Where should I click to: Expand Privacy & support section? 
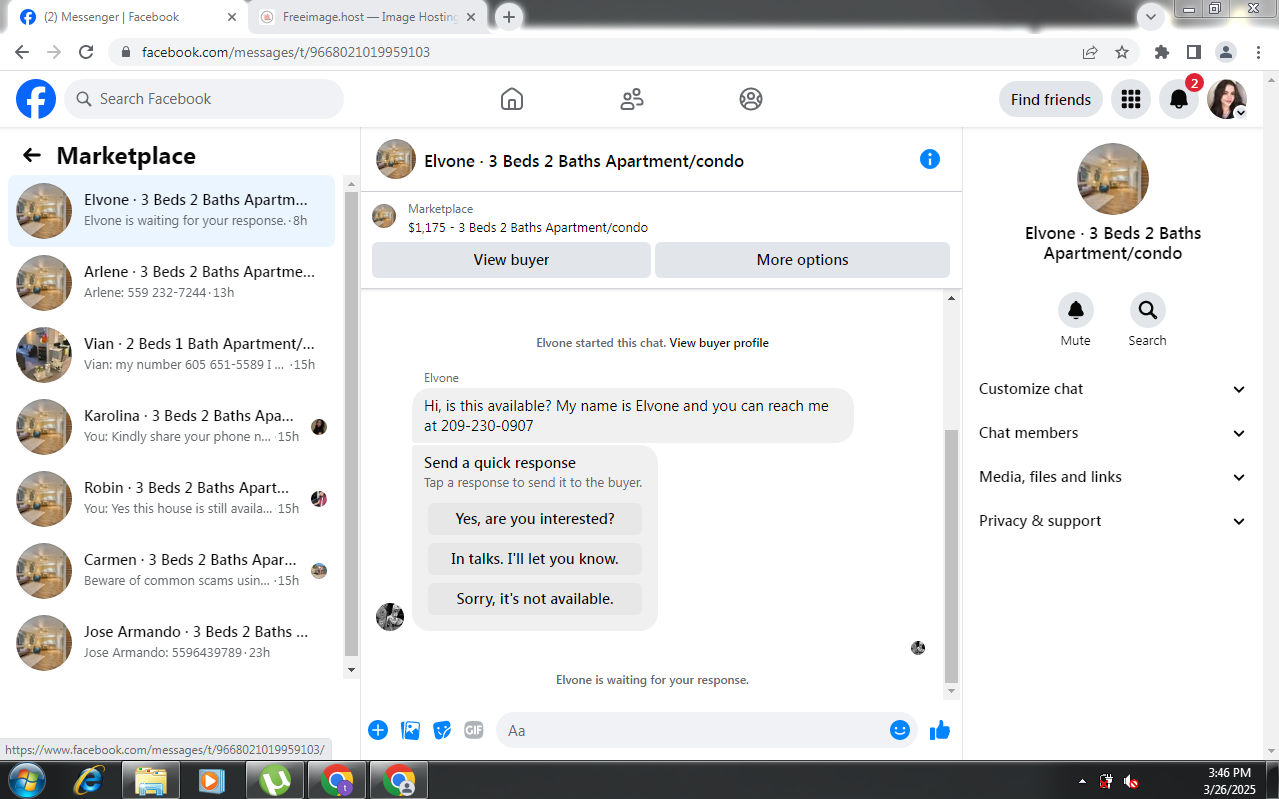pos(1113,521)
